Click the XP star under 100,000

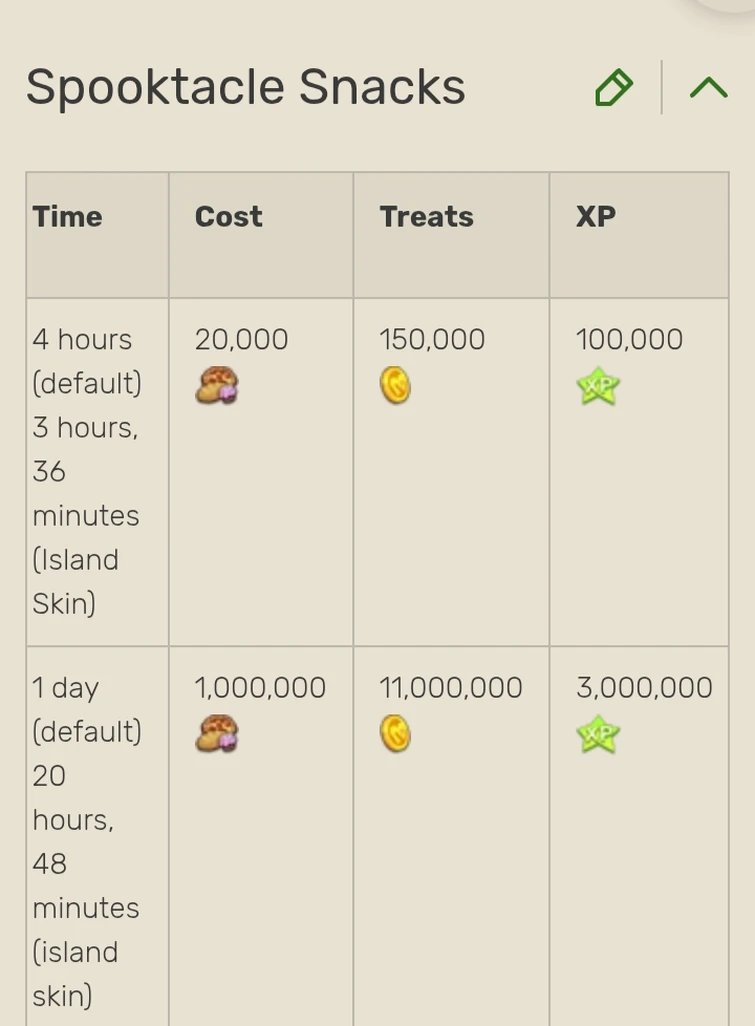pos(598,386)
